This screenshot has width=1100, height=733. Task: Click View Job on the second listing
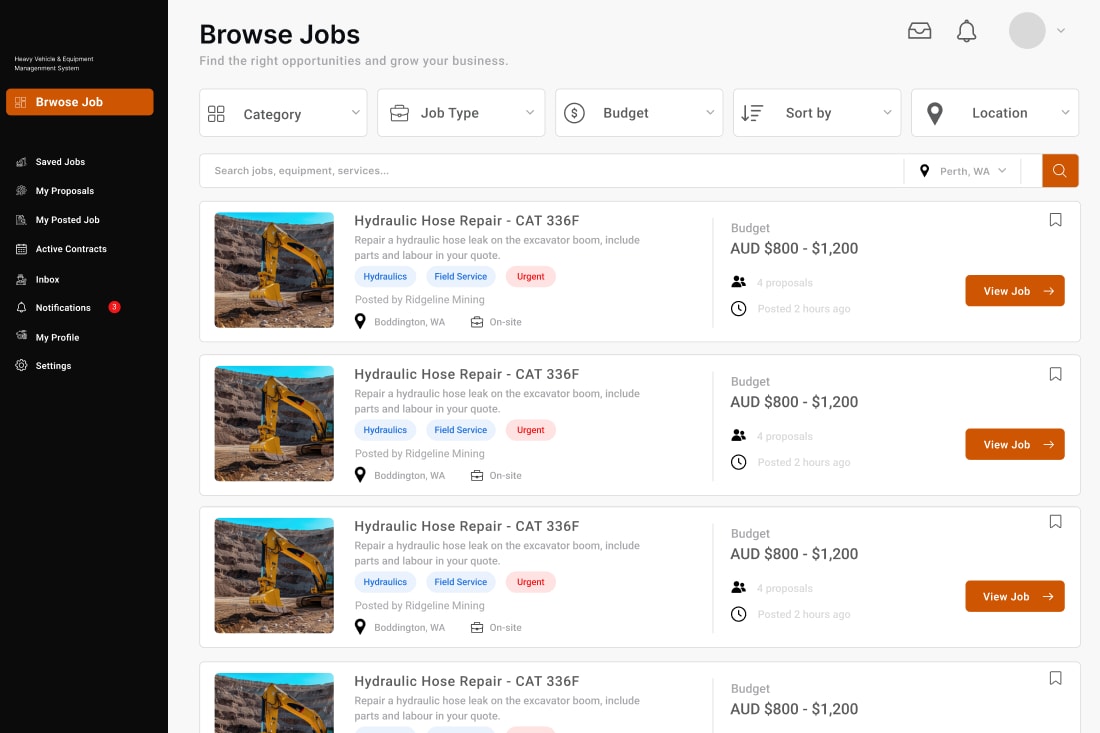point(1014,444)
